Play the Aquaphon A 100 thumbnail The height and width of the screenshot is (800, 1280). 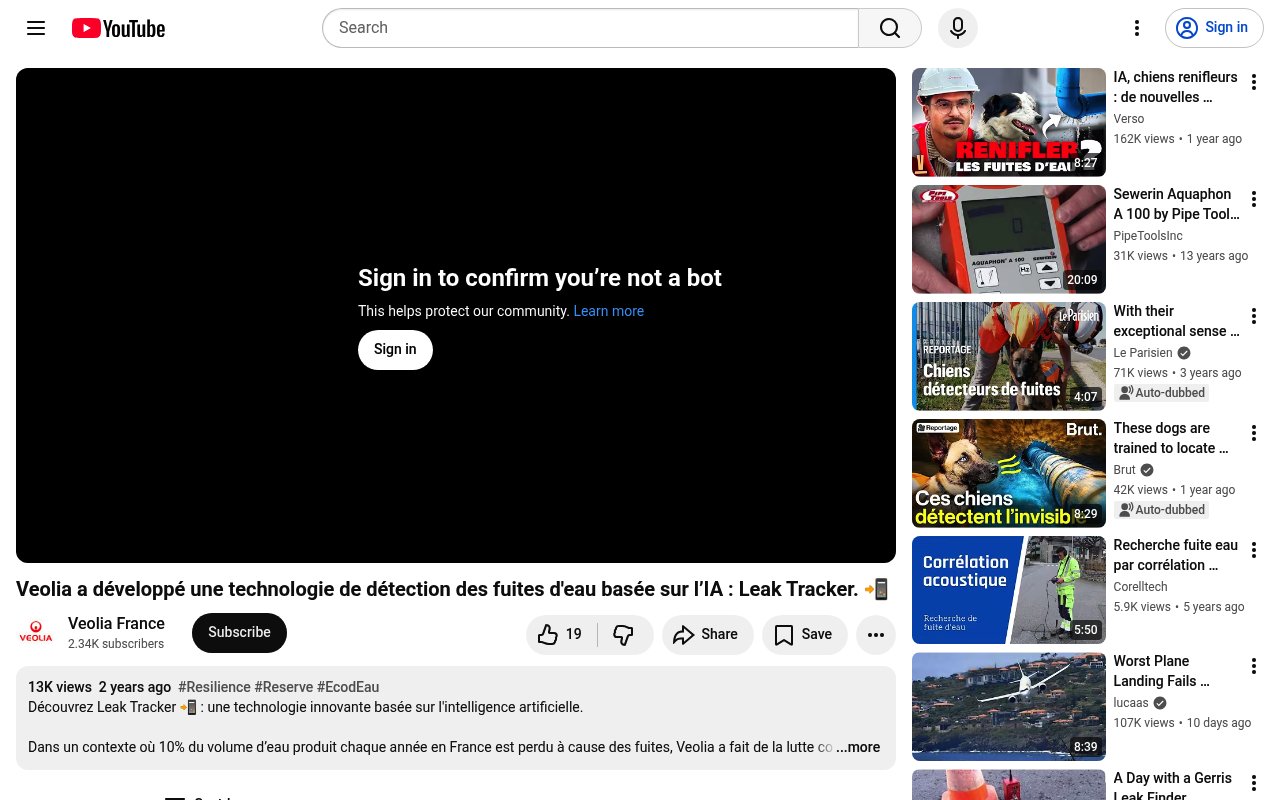[1009, 239]
